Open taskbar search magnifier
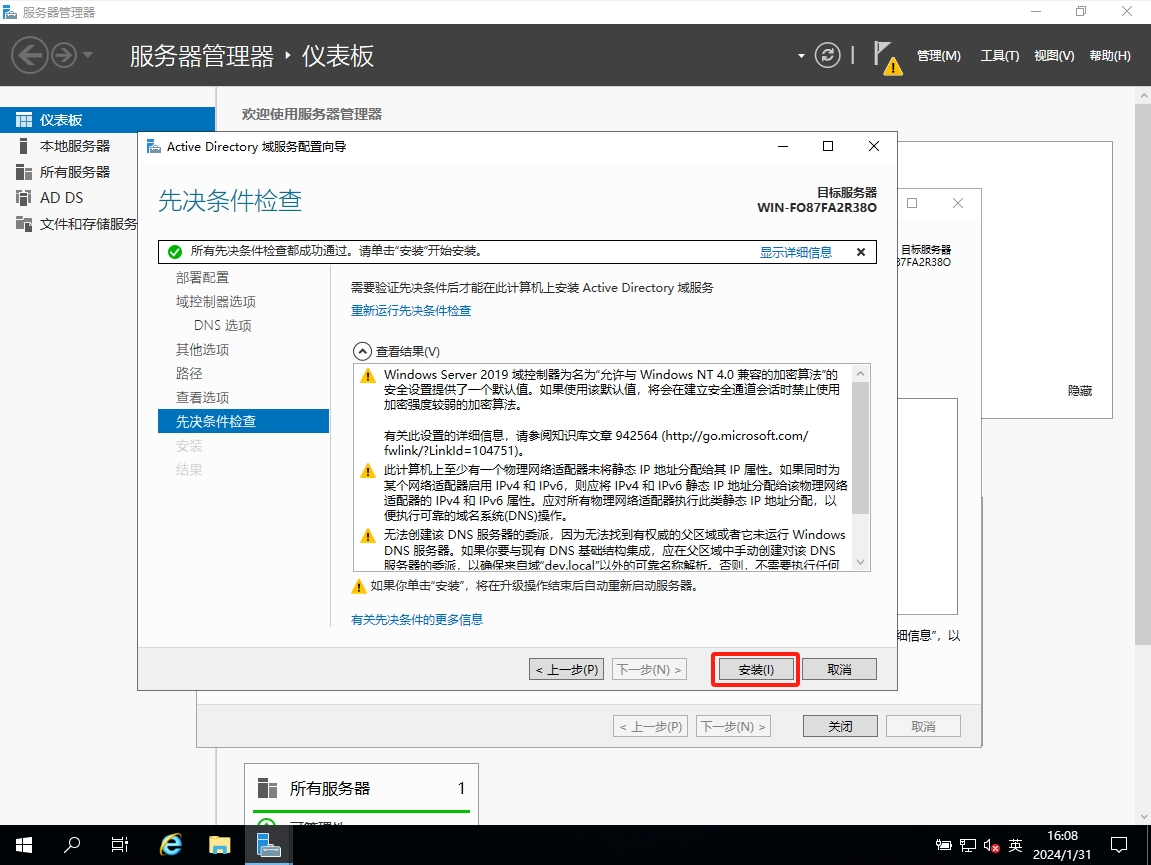Viewport: 1151px width, 865px height. (x=72, y=845)
